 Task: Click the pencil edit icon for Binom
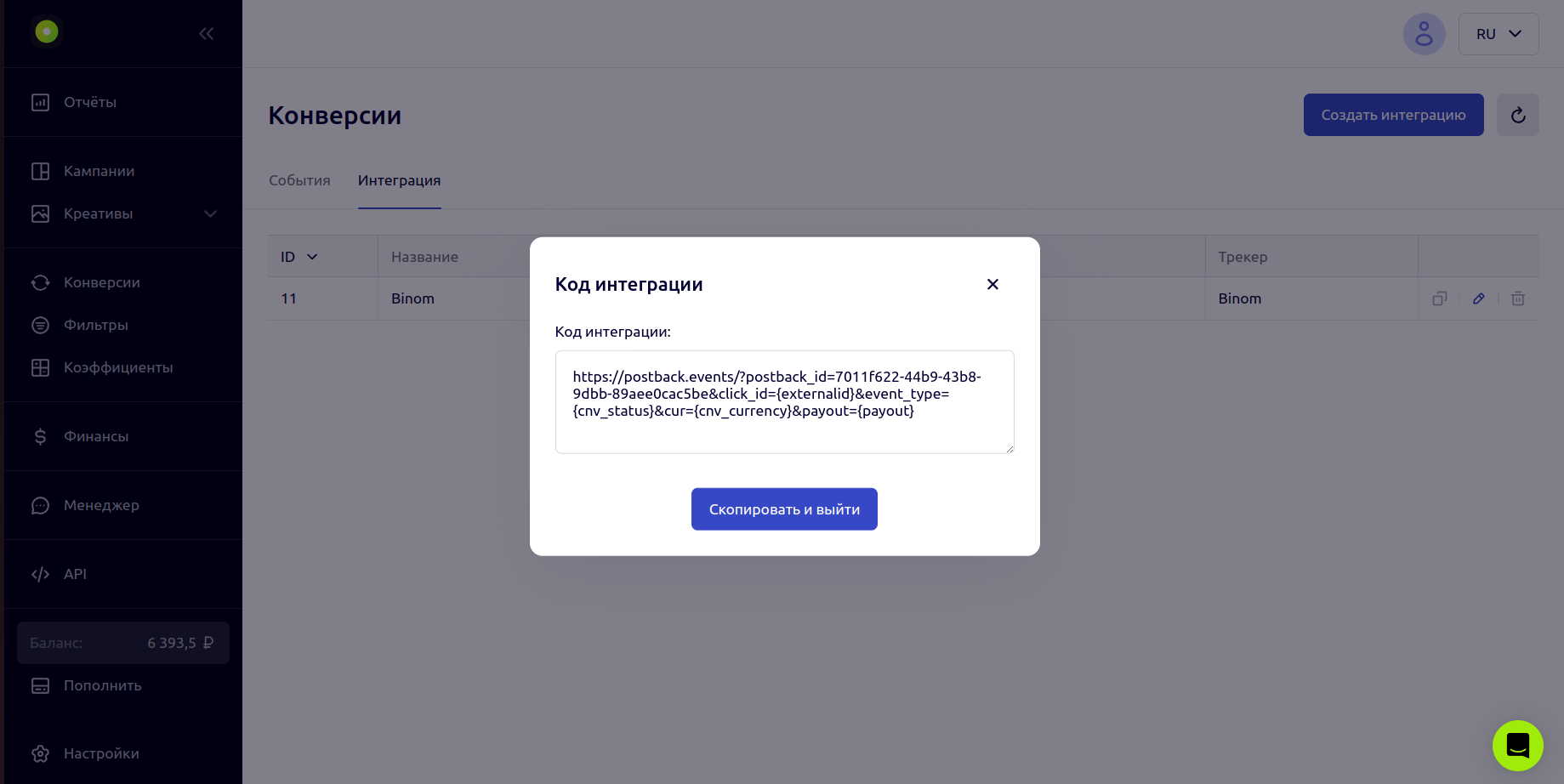(x=1479, y=298)
